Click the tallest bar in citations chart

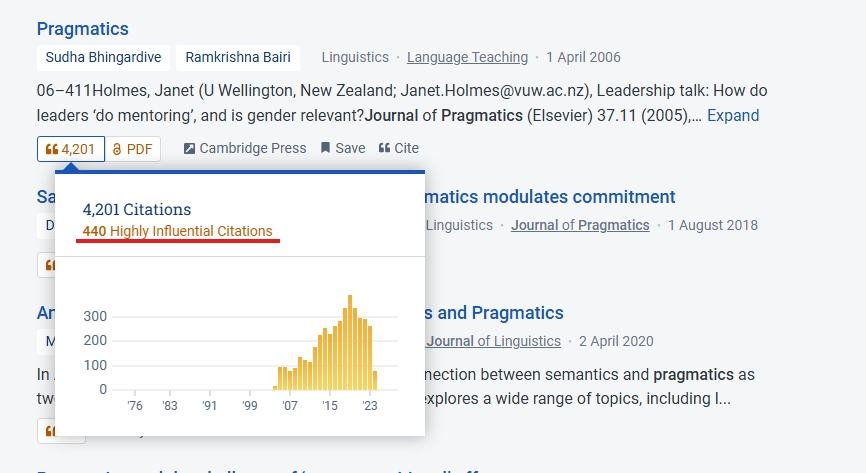coord(350,343)
